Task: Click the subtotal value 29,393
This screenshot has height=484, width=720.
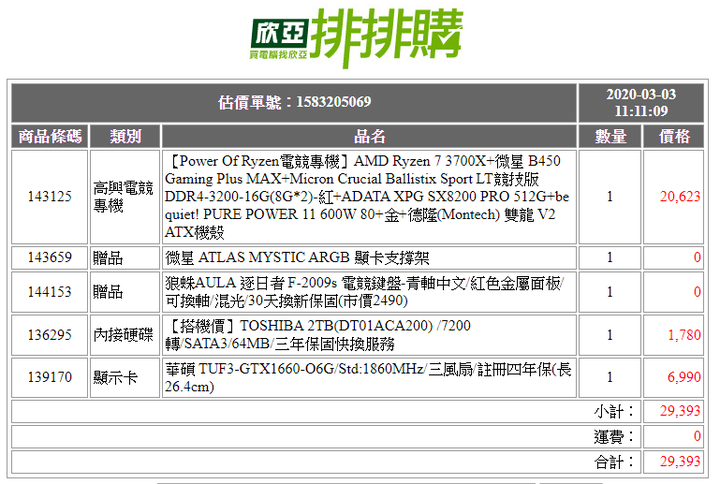Action: [x=680, y=411]
